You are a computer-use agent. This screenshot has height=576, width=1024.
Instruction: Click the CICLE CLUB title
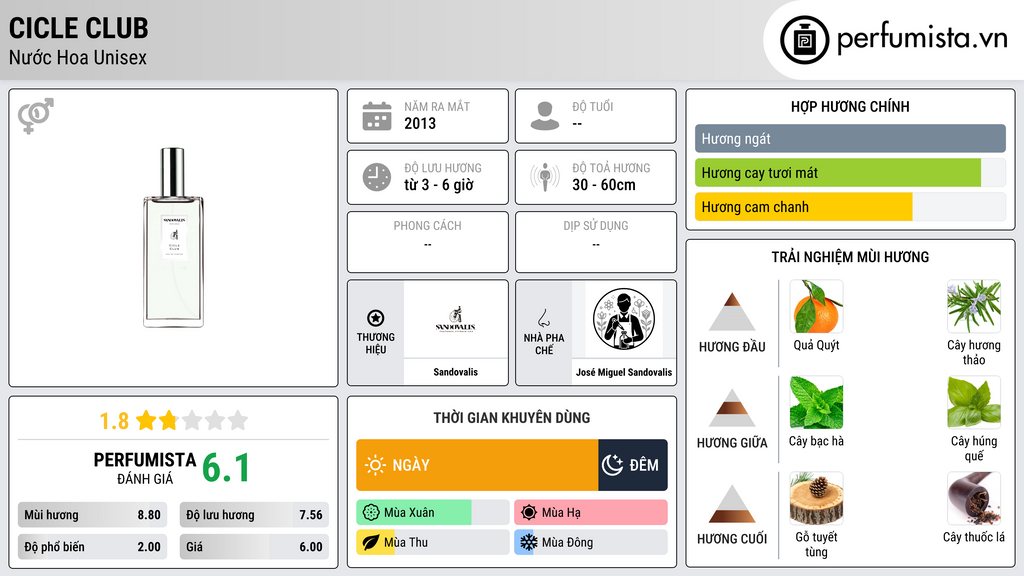pos(78,28)
